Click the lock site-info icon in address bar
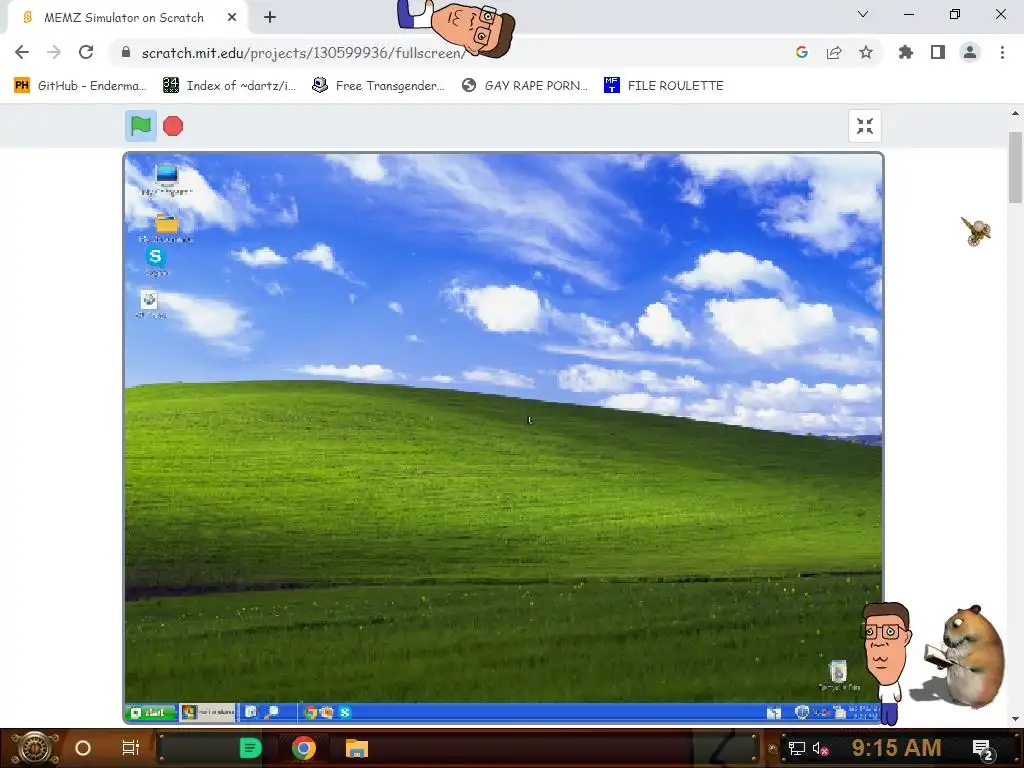 126,52
